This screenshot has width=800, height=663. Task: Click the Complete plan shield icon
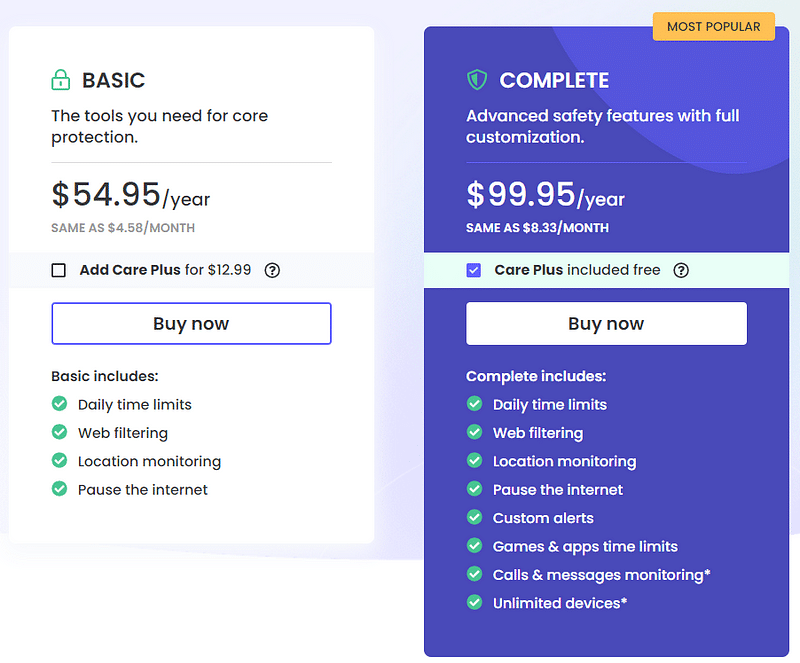[x=477, y=80]
